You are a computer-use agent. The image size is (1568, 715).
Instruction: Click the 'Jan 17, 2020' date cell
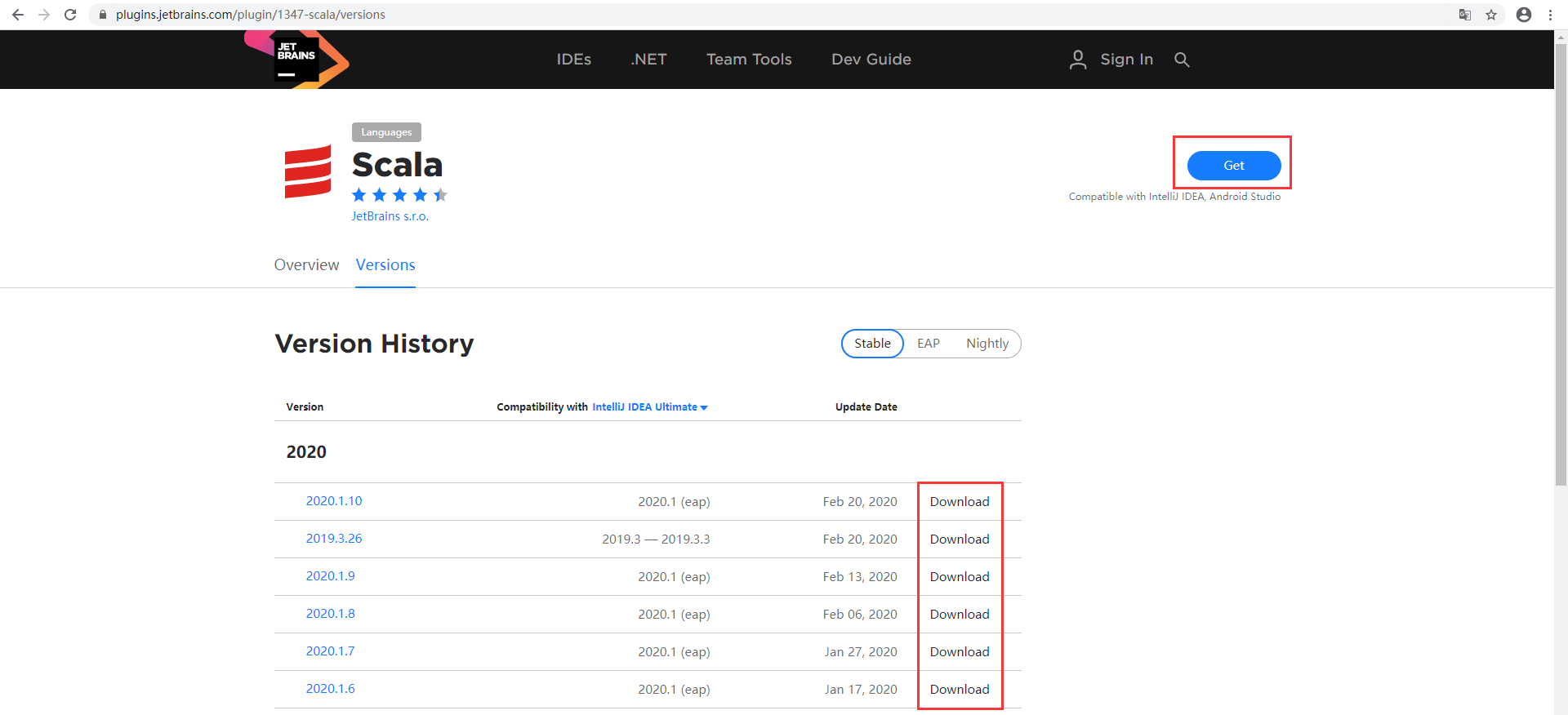(861, 690)
